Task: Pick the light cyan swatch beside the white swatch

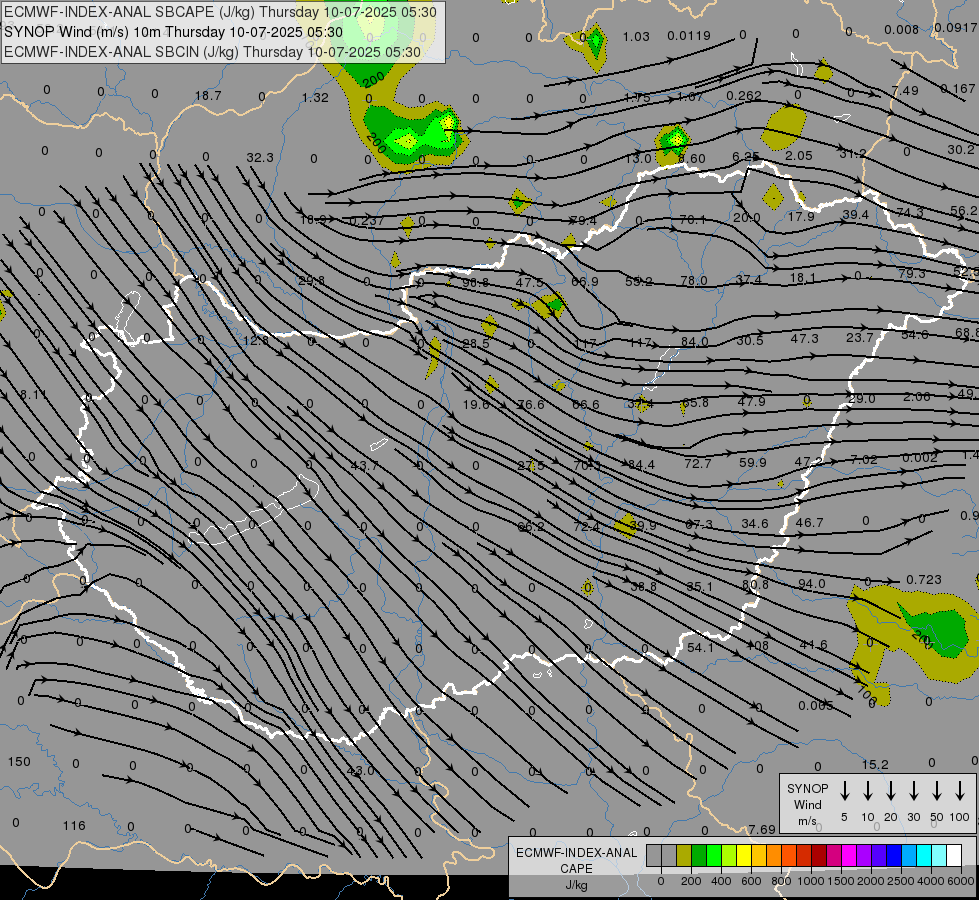Action: (938, 856)
